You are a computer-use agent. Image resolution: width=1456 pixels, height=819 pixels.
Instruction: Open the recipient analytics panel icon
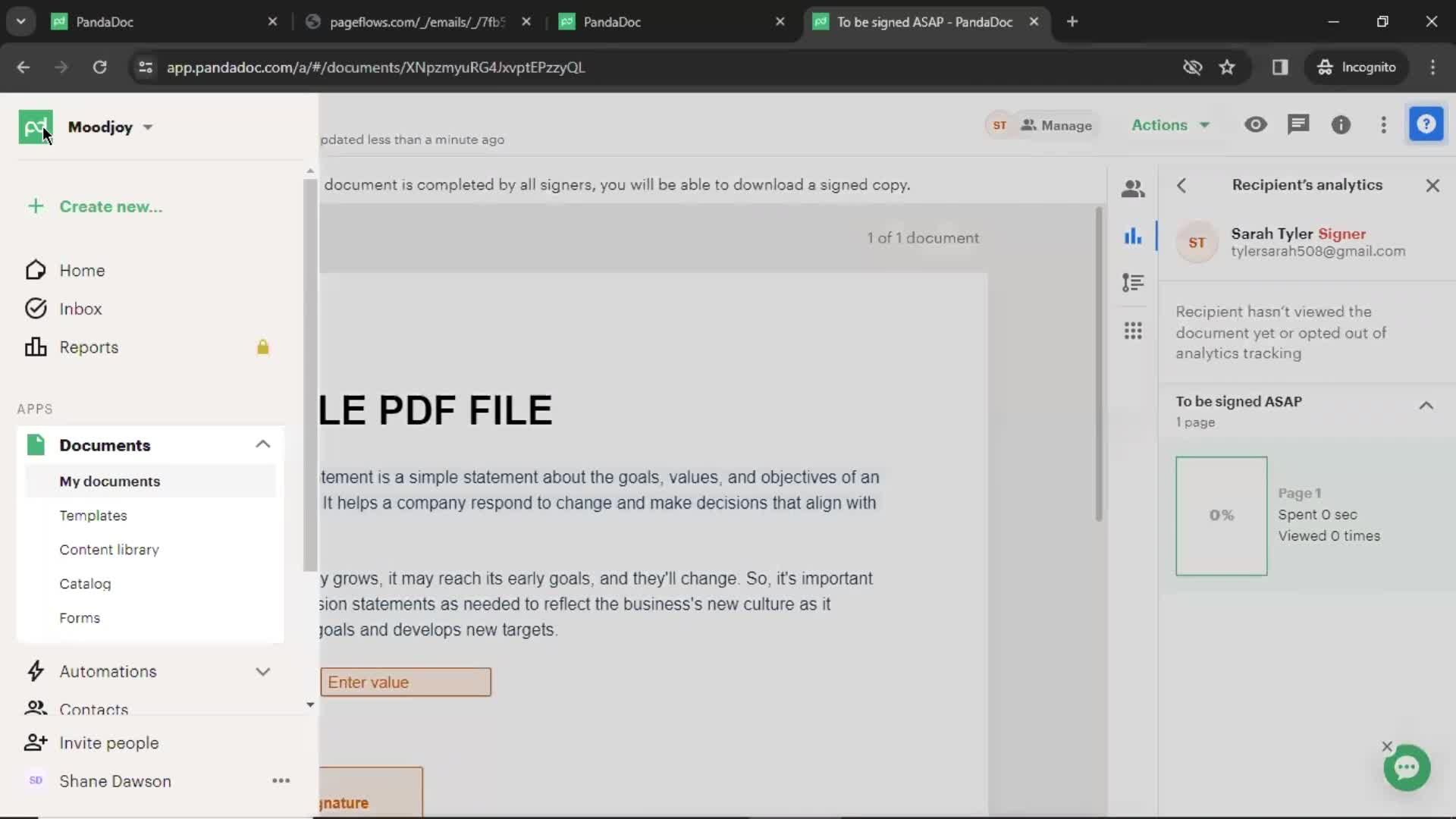1133,236
